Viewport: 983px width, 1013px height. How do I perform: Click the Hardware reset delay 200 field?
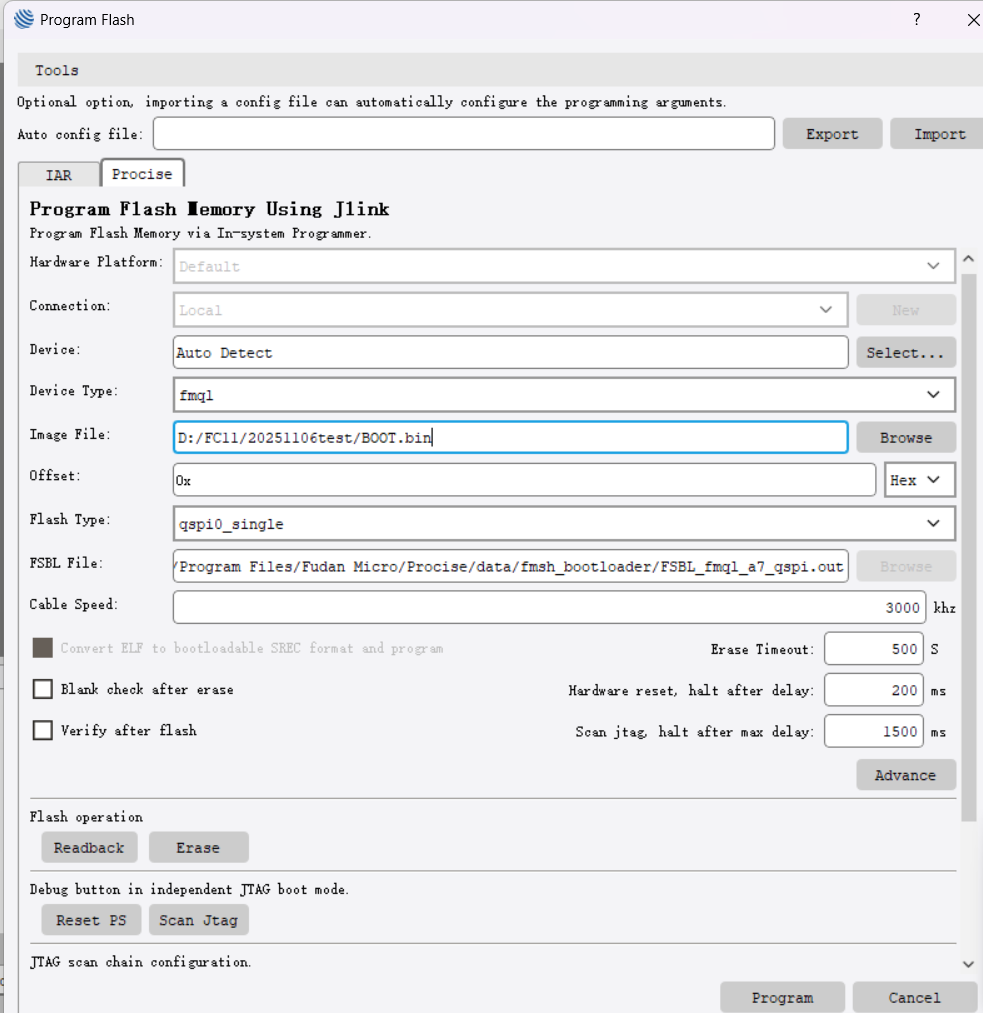(874, 690)
